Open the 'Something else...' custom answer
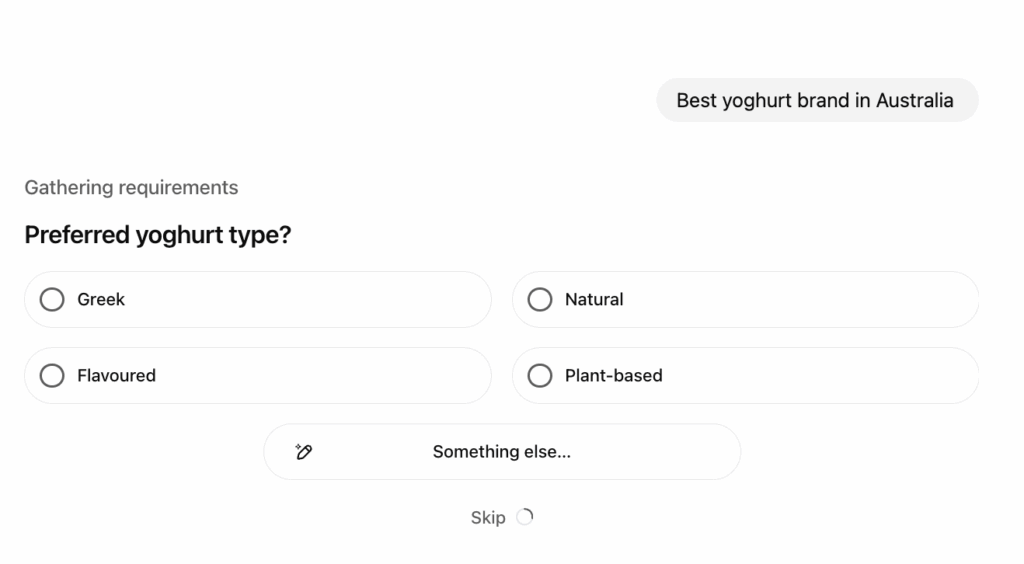The height and width of the screenshot is (564, 1024). (x=501, y=452)
